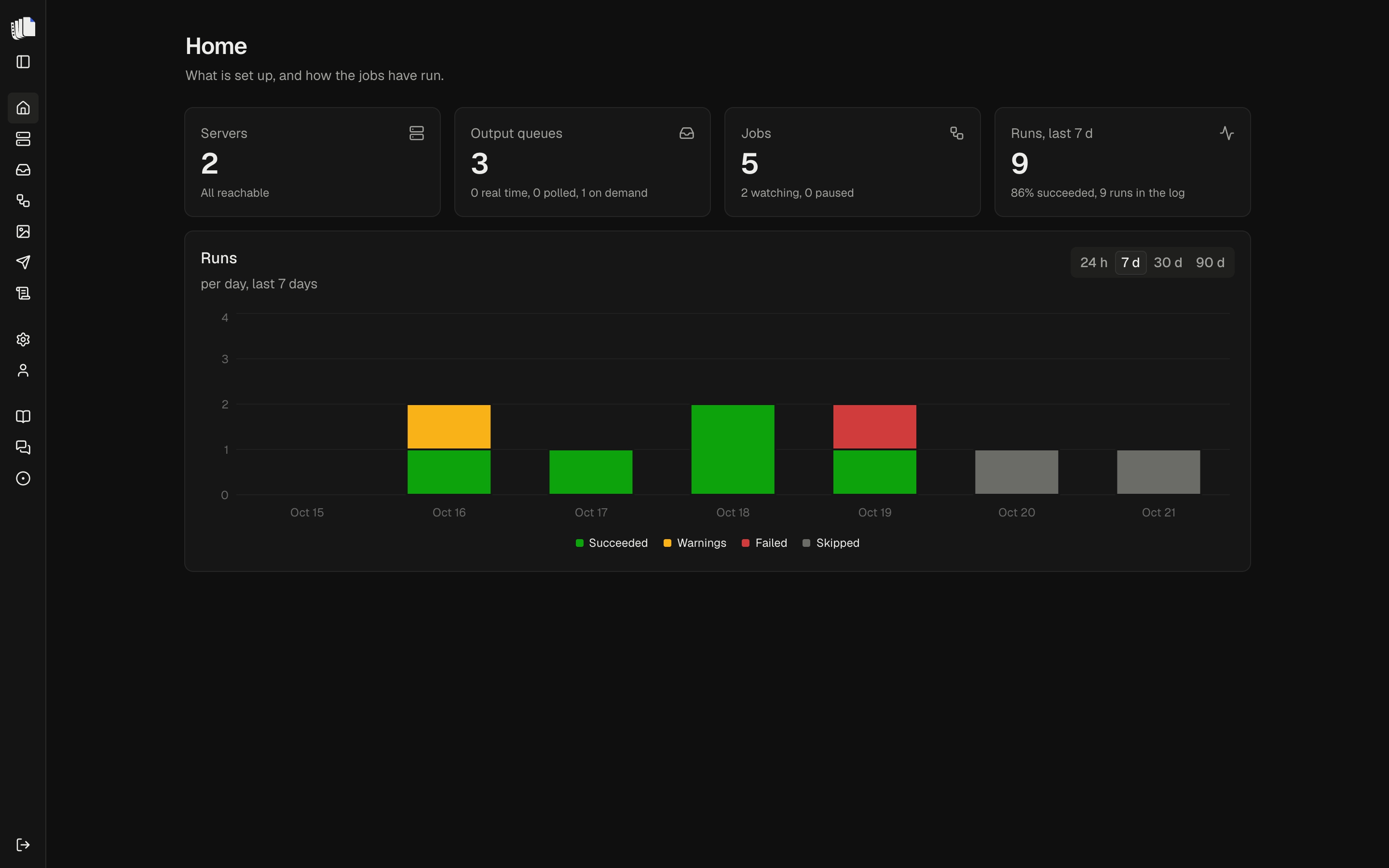
Task: Toggle the Succeeded legend entry
Action: (x=611, y=543)
